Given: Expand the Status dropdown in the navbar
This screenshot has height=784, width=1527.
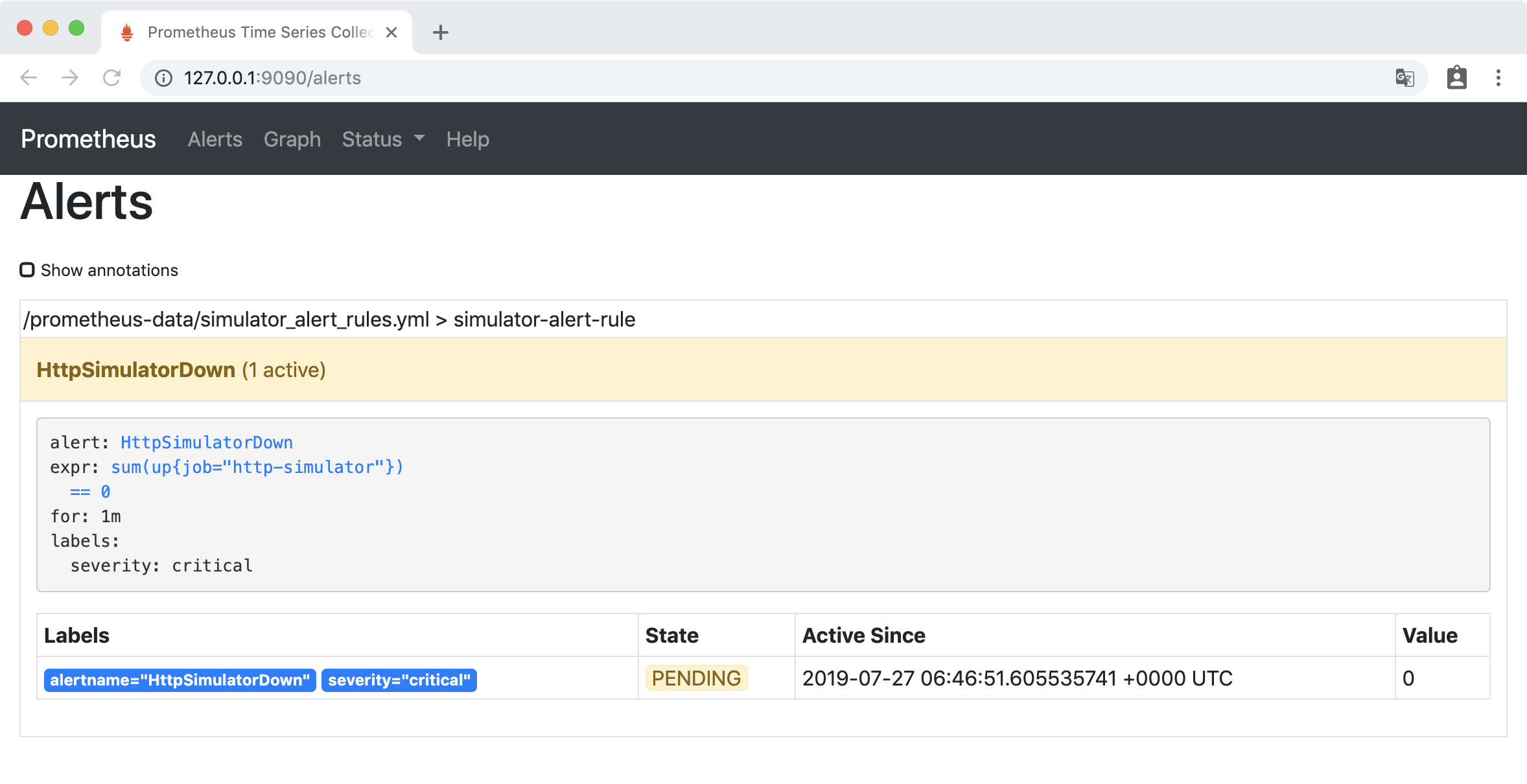Looking at the screenshot, I should (383, 139).
